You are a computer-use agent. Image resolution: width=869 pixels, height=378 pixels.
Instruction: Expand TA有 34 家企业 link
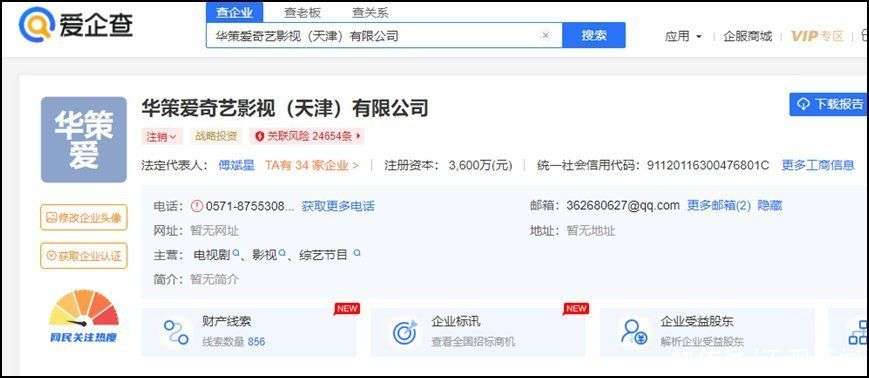(311, 165)
